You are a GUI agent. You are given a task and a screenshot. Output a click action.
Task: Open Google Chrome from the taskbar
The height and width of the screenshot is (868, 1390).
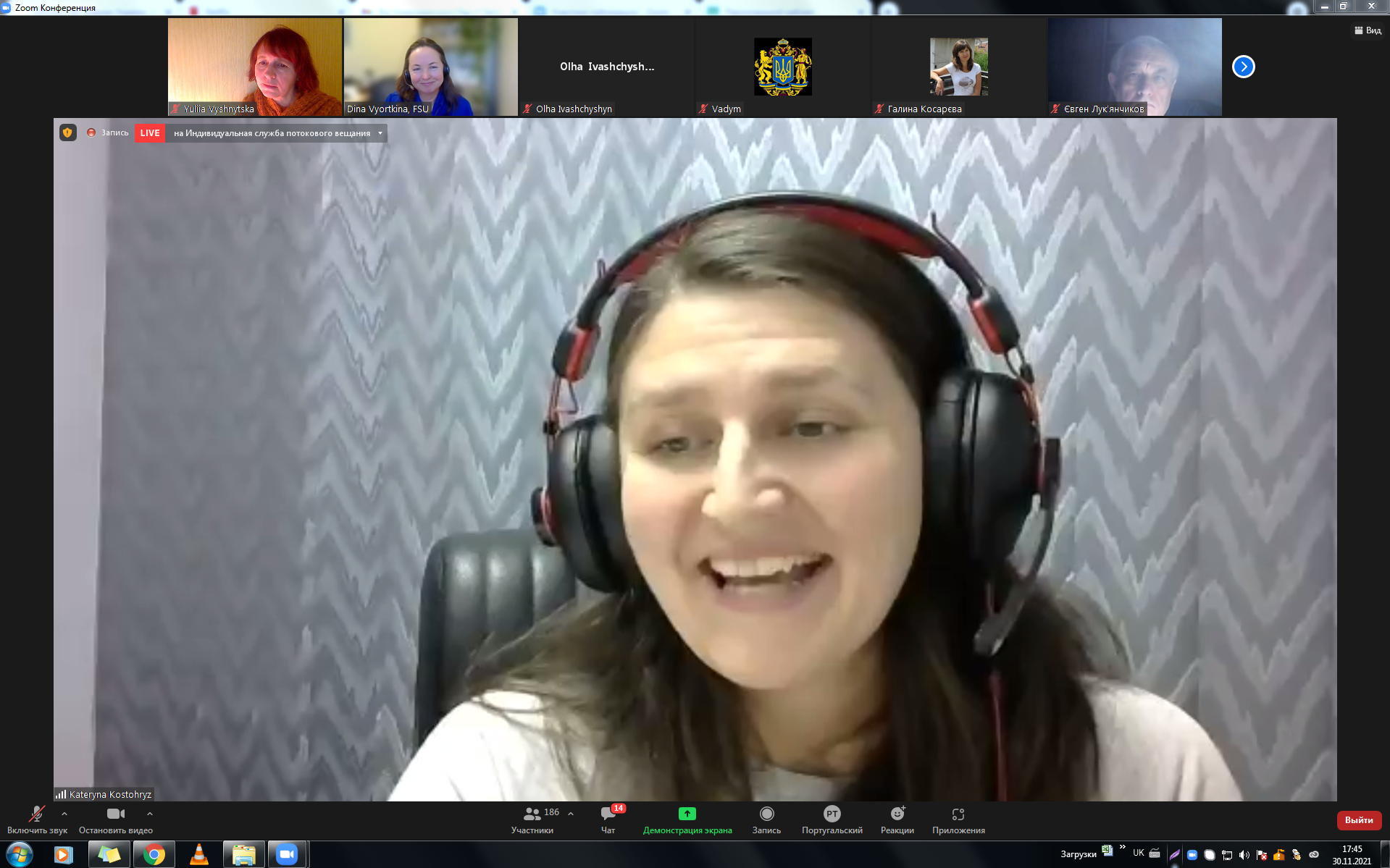tap(154, 854)
